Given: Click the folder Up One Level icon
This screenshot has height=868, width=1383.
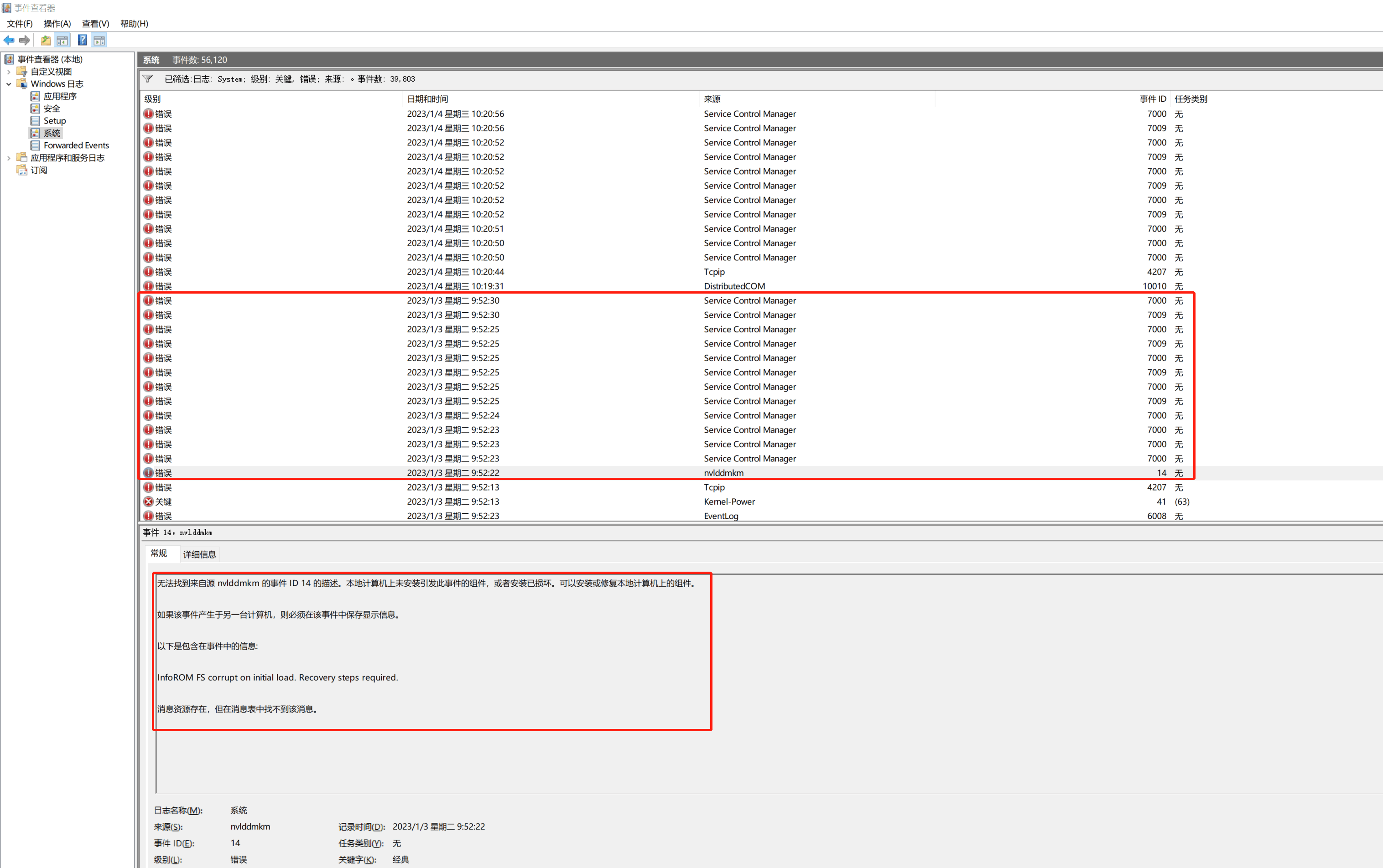Looking at the screenshot, I should point(46,40).
